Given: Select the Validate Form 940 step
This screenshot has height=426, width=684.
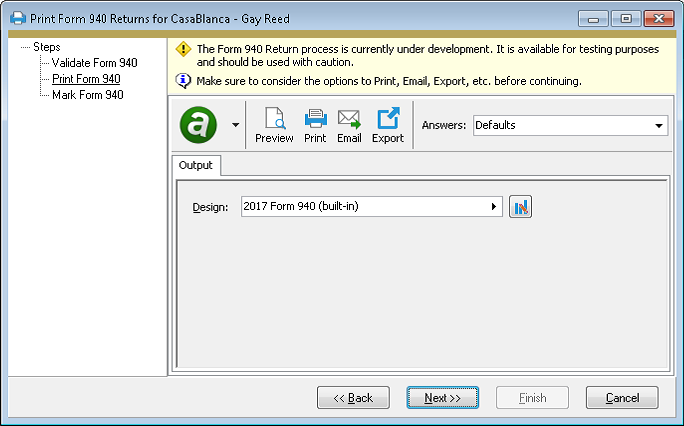Looking at the screenshot, I should [95, 63].
